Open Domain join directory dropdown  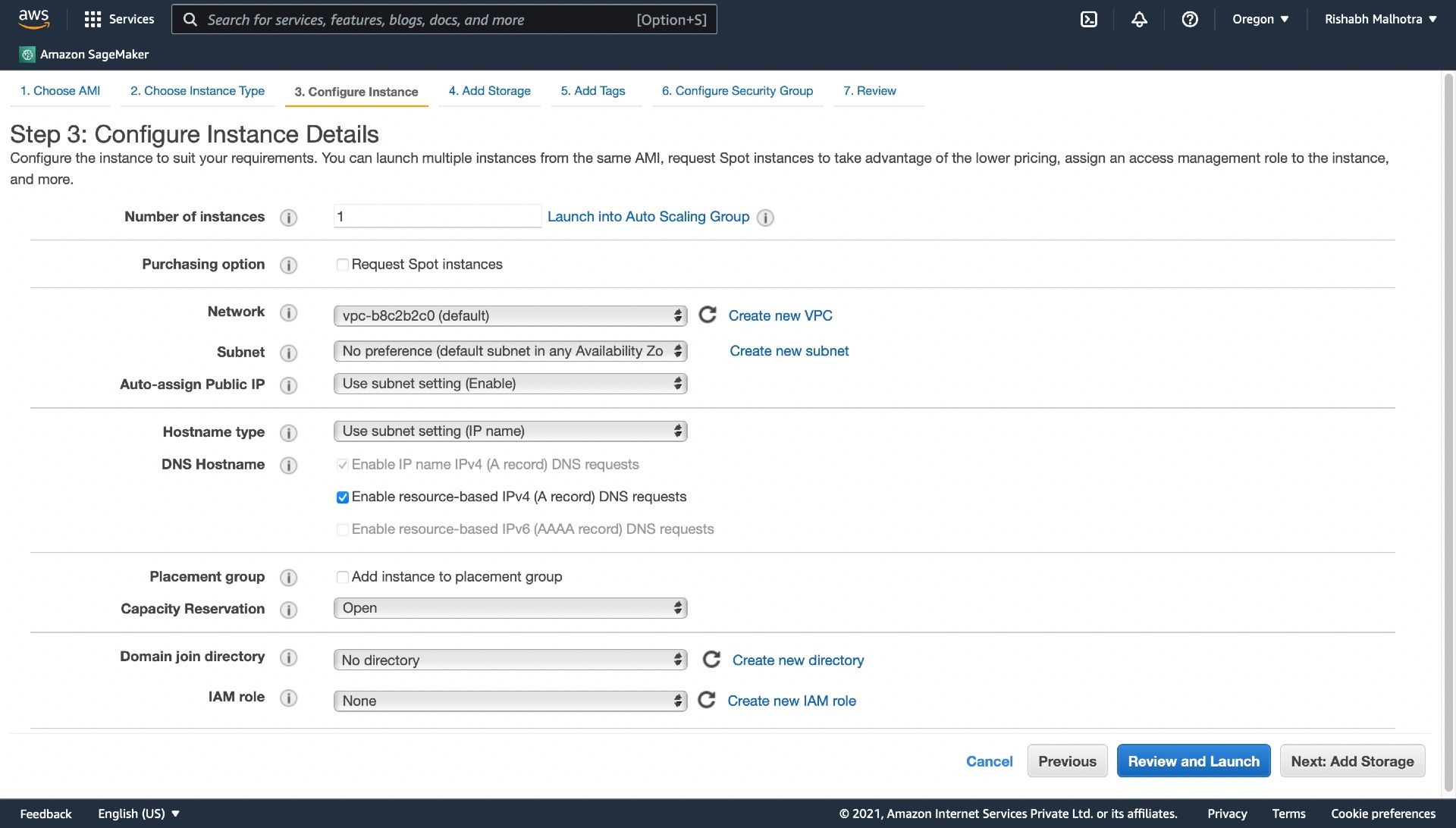pyautogui.click(x=510, y=660)
